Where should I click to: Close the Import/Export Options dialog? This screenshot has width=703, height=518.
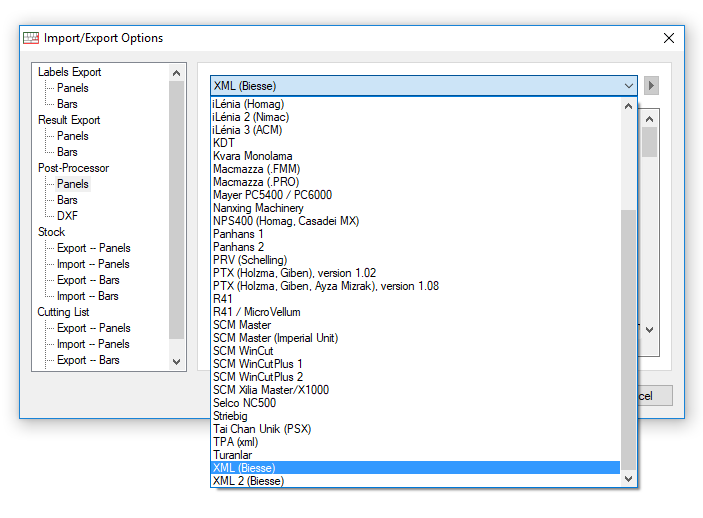coord(668,38)
